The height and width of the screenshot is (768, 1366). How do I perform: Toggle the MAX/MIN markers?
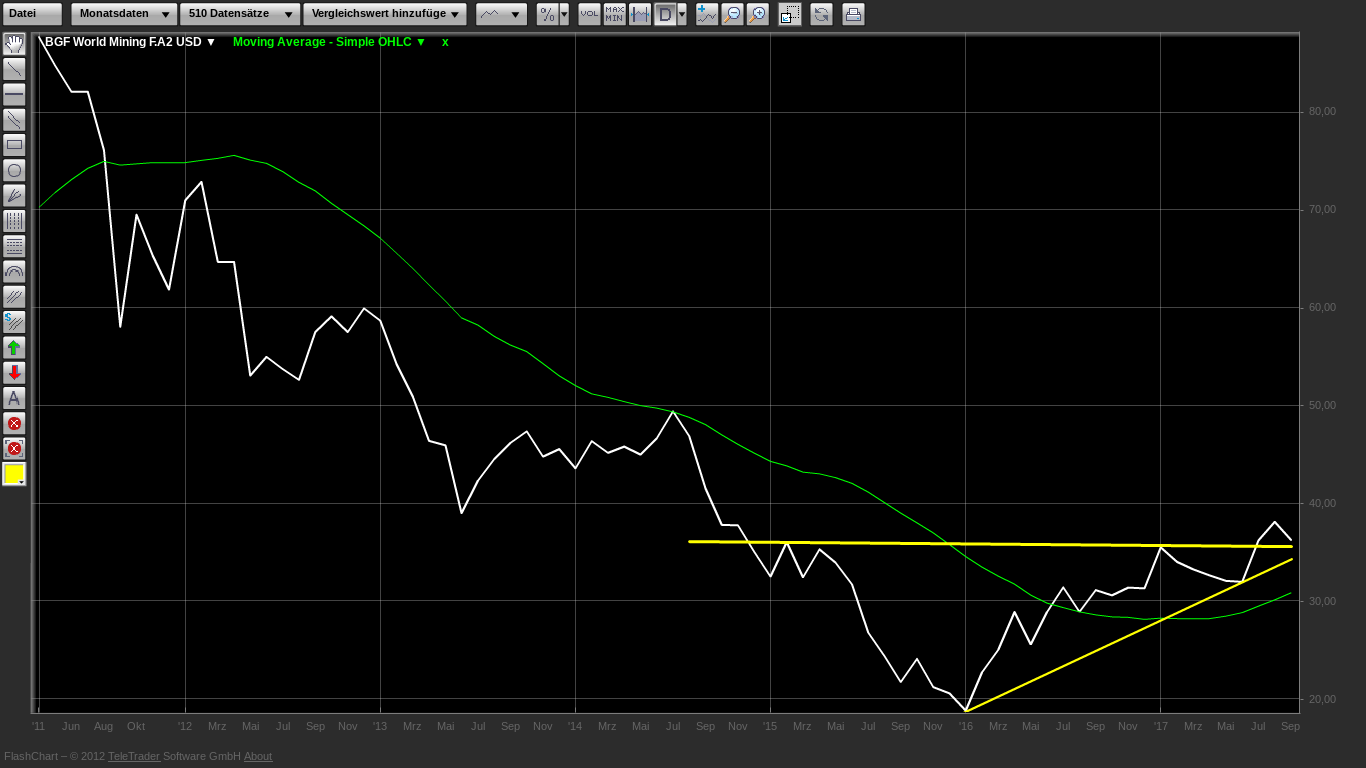point(614,14)
